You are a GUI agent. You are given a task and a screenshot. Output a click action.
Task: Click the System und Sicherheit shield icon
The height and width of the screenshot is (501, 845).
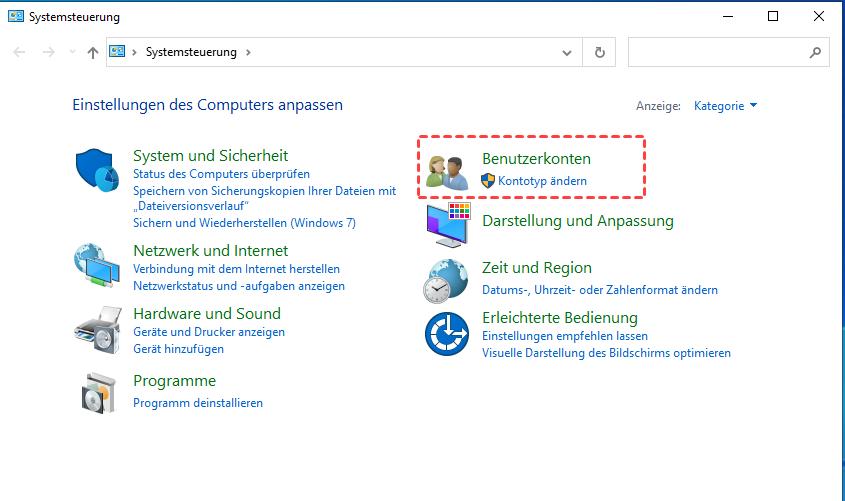[x=98, y=171]
